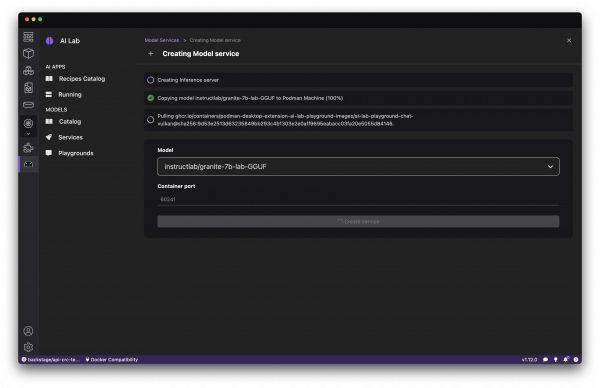Open the Dashboard icon in the left rail

tap(28, 37)
